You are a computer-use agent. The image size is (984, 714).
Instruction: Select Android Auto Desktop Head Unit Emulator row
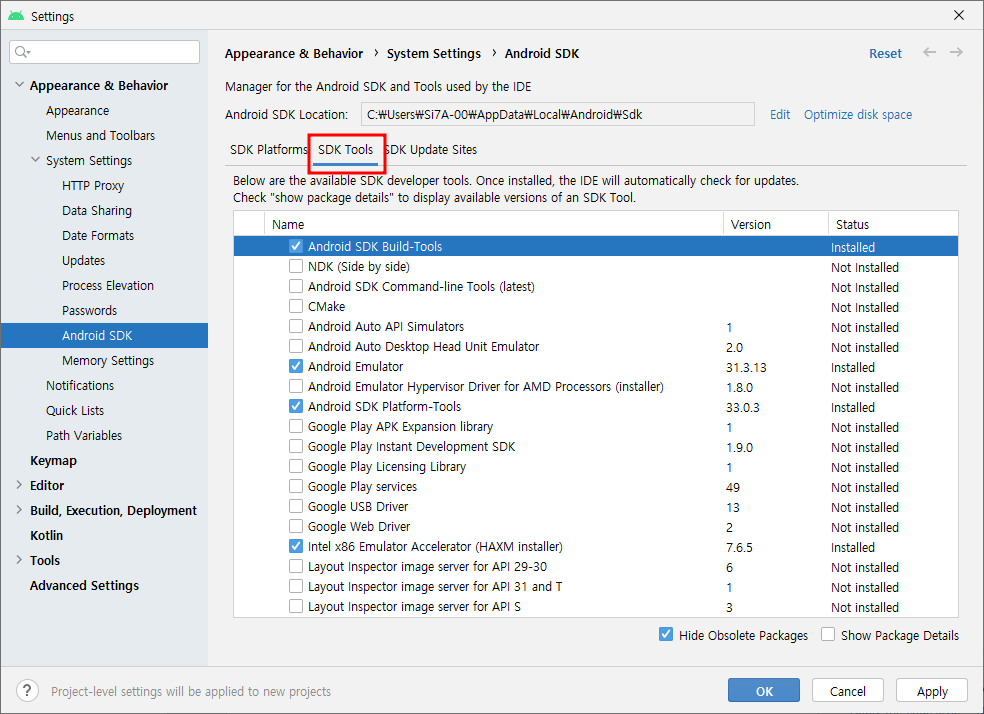coord(596,346)
